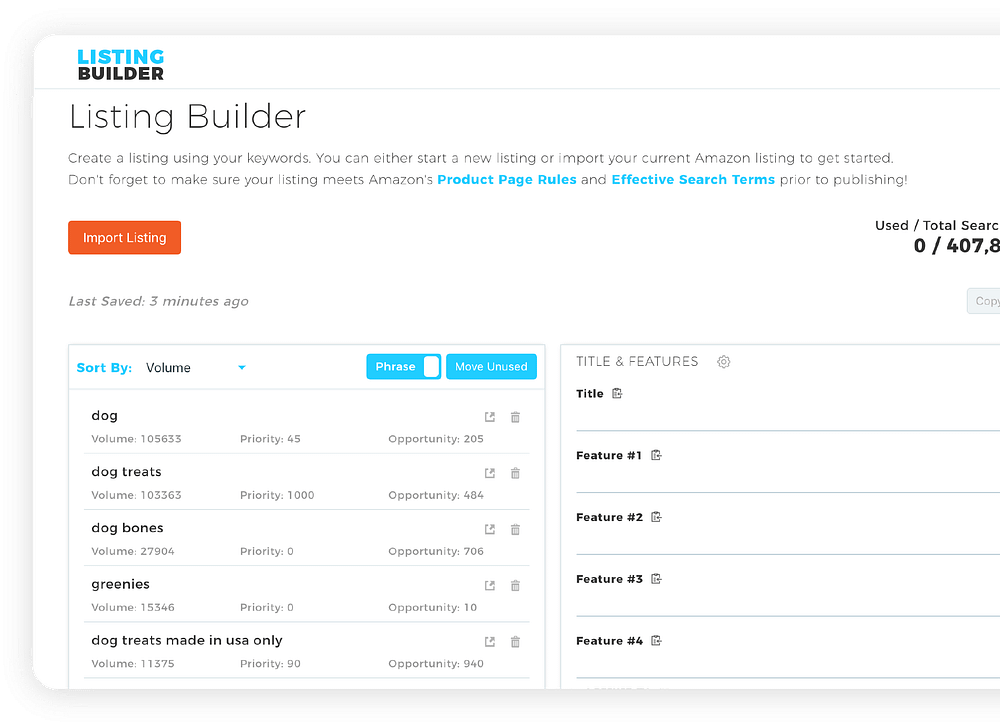This screenshot has width=1000, height=727.
Task: Click the paste icon next to Feature #1
Action: (656, 456)
